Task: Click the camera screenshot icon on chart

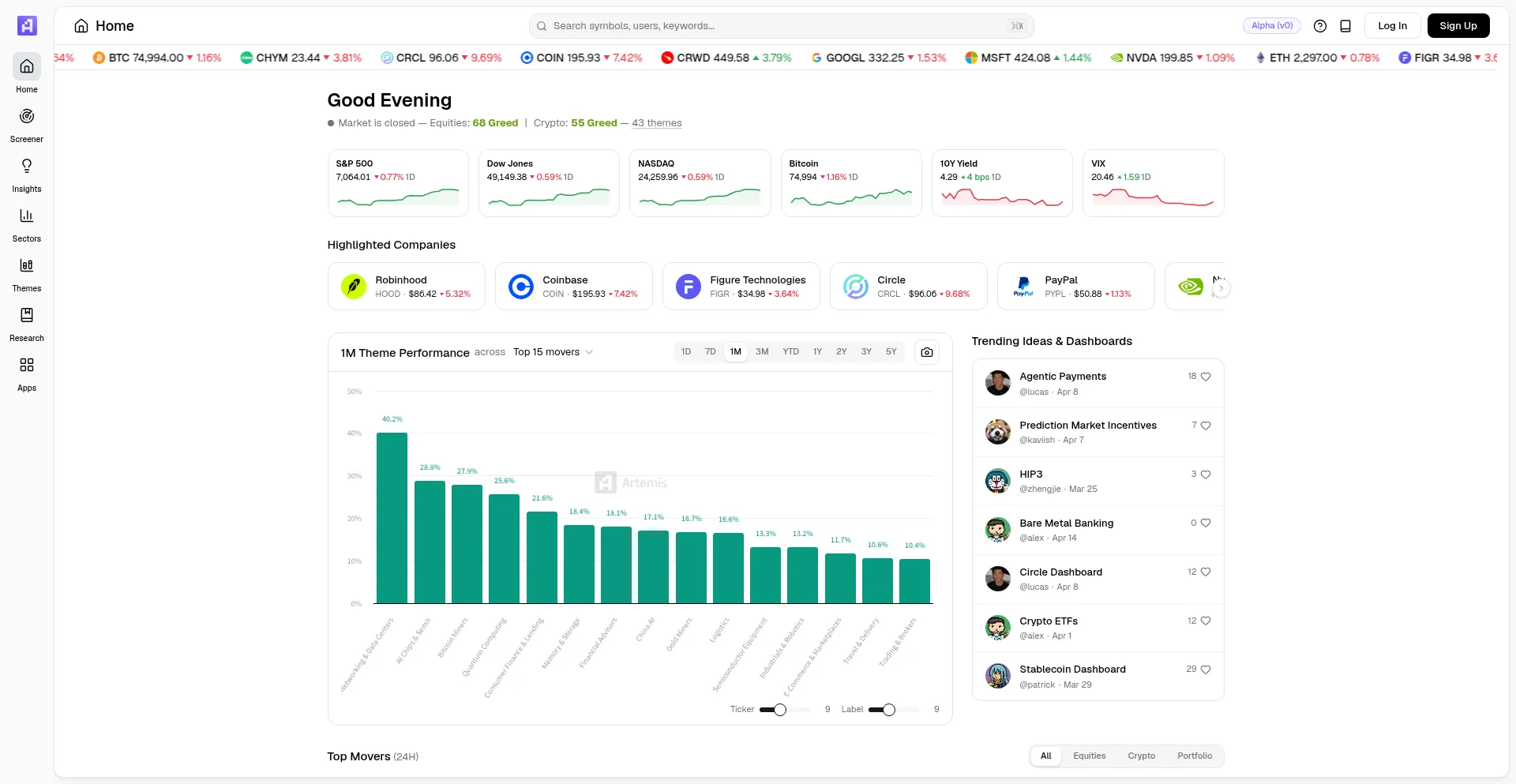Action: tap(927, 352)
